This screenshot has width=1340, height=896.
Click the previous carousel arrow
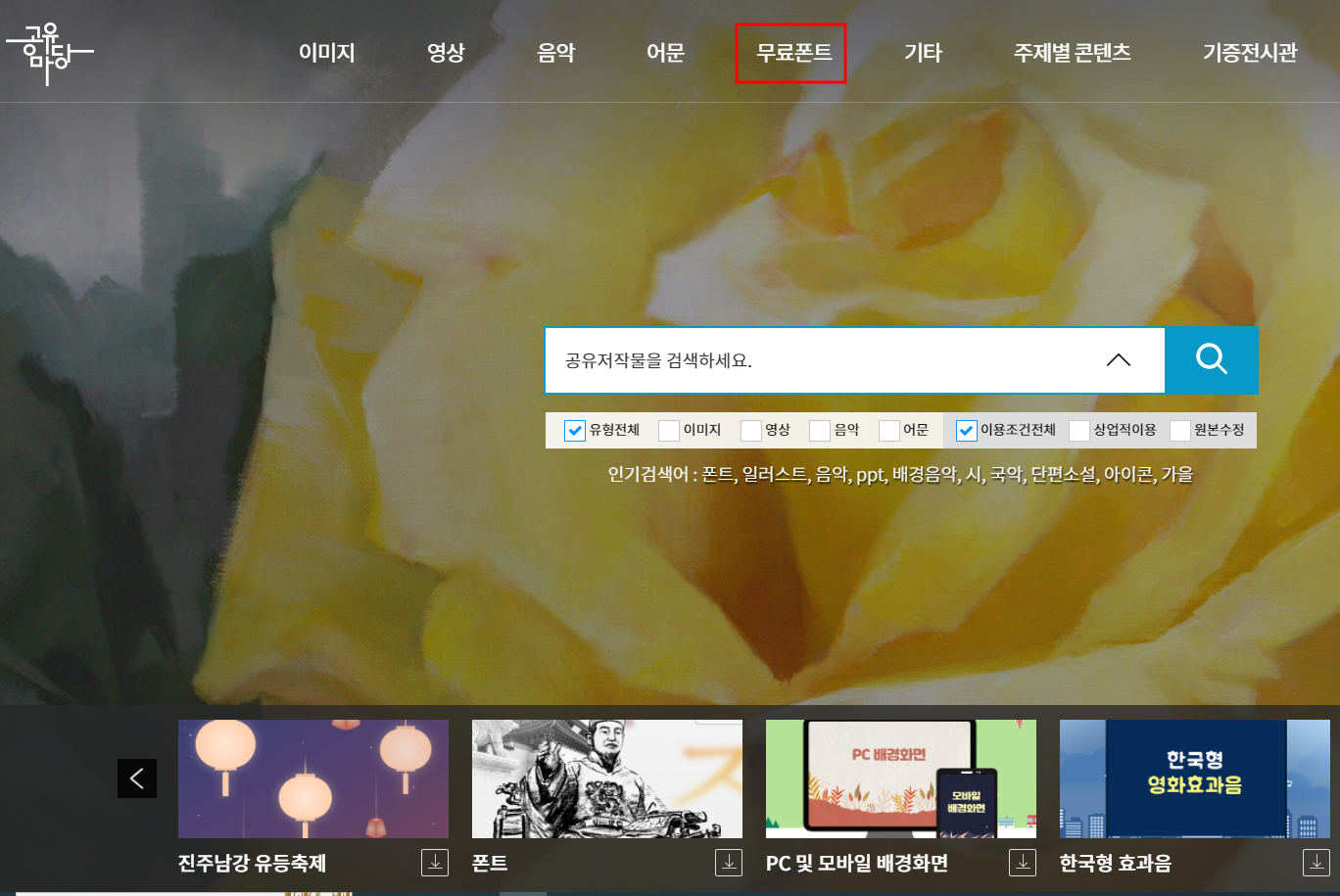coord(137,778)
